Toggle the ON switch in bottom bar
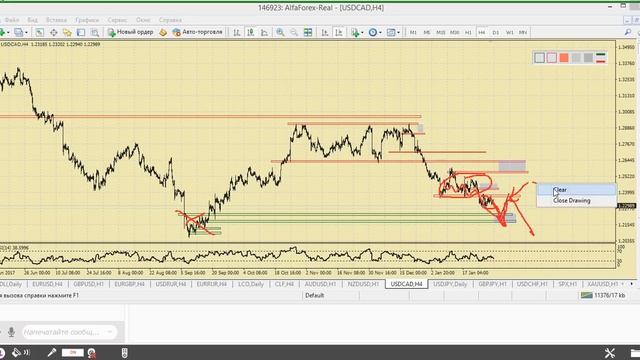The height and width of the screenshot is (360, 640). 73,352
